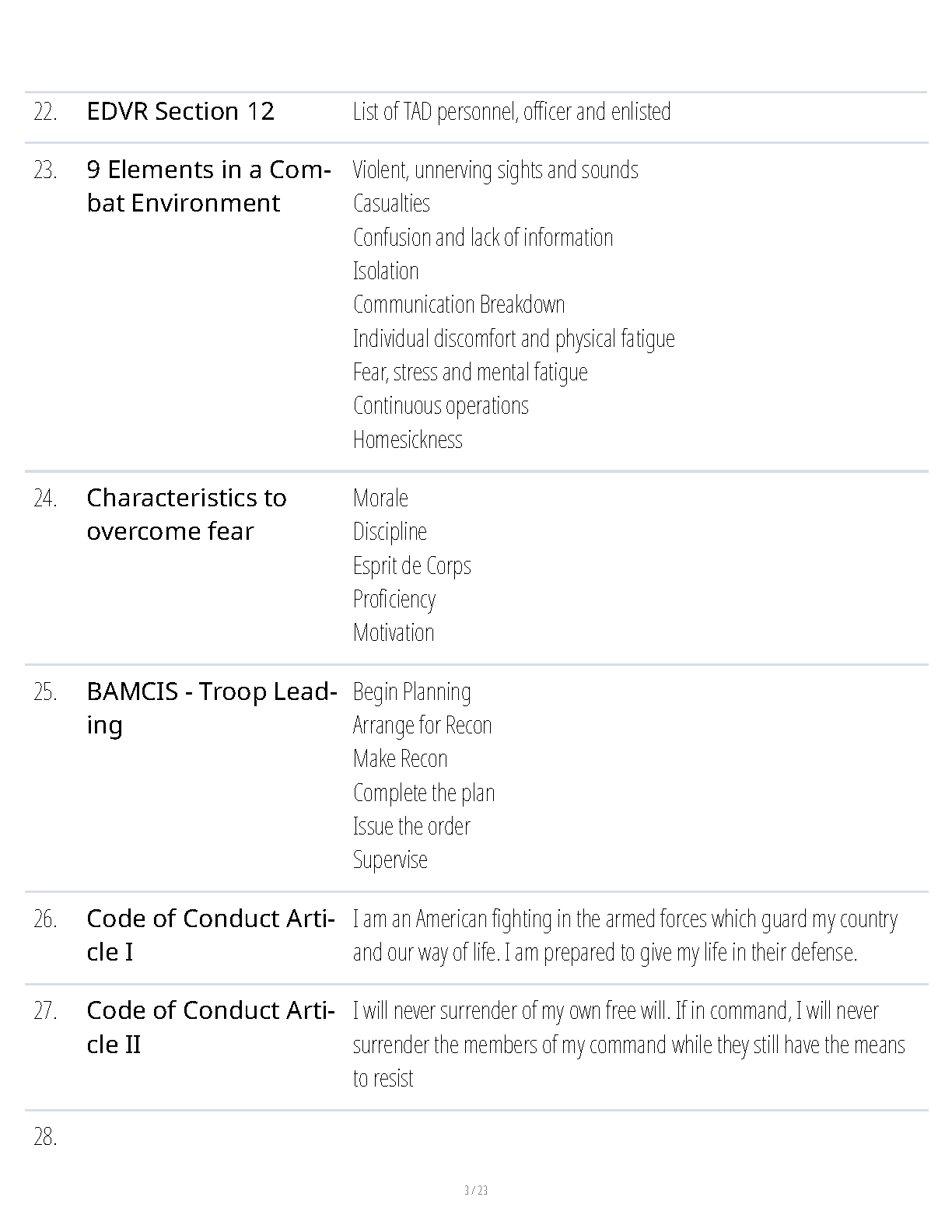The height and width of the screenshot is (1232, 952).
Task: Click the definition "List of TAD personnel"
Action: point(511,111)
